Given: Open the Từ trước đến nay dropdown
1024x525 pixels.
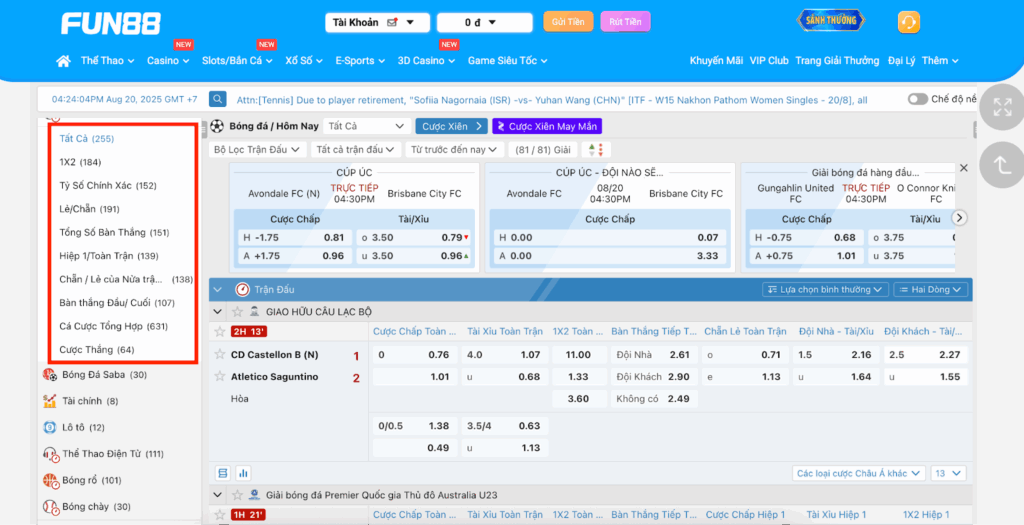Looking at the screenshot, I should [455, 150].
